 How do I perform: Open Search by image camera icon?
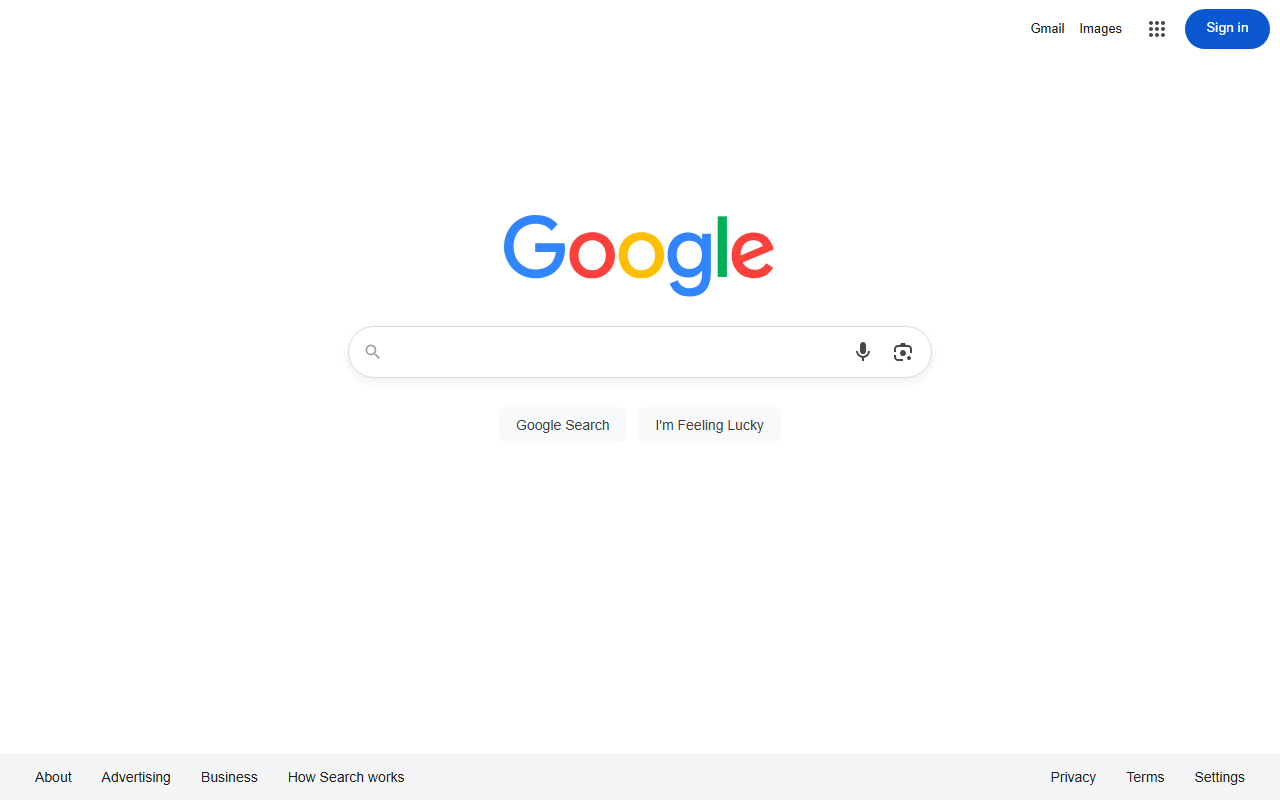[903, 352]
